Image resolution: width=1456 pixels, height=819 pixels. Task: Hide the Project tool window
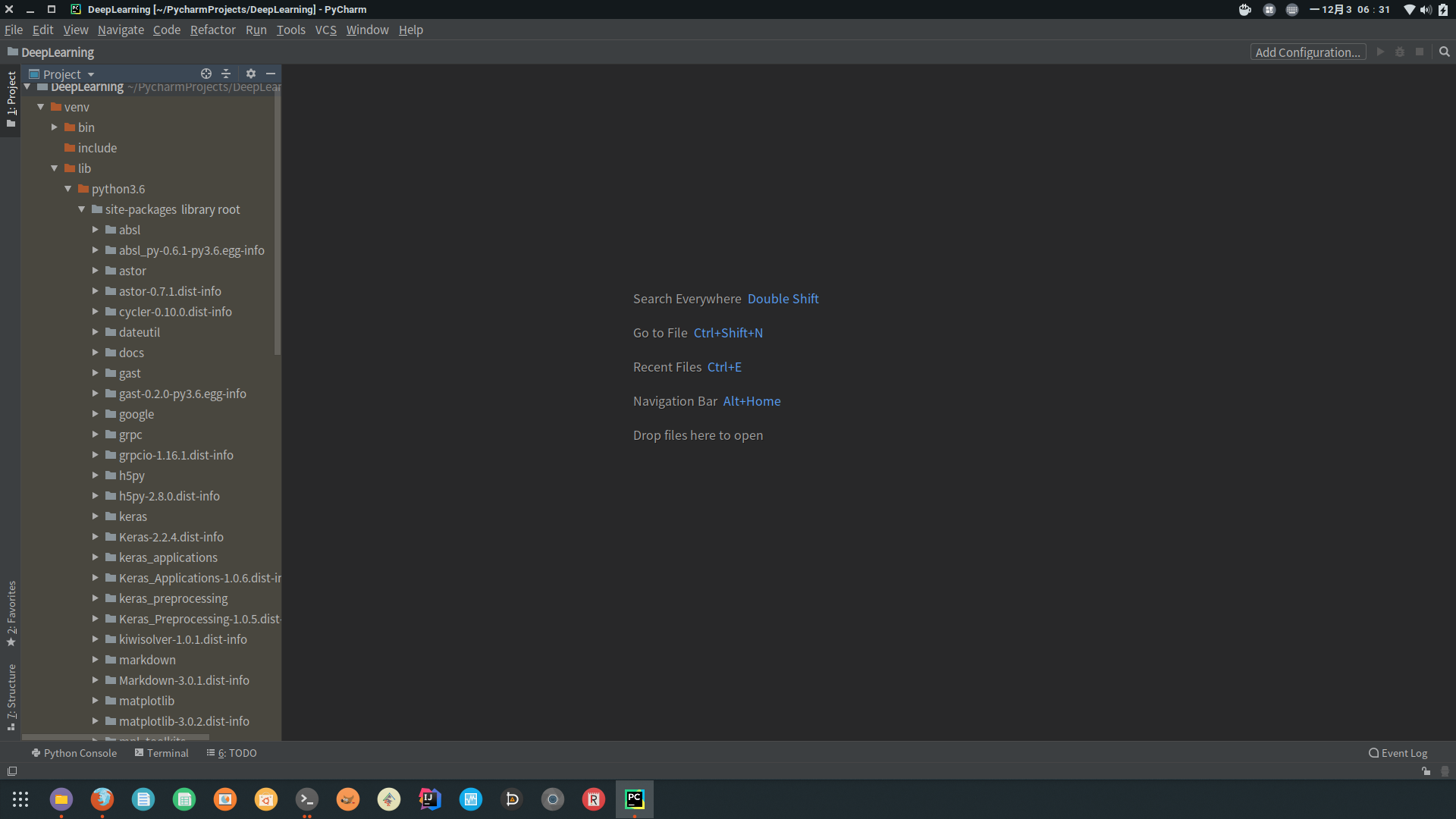pyautogui.click(x=271, y=74)
